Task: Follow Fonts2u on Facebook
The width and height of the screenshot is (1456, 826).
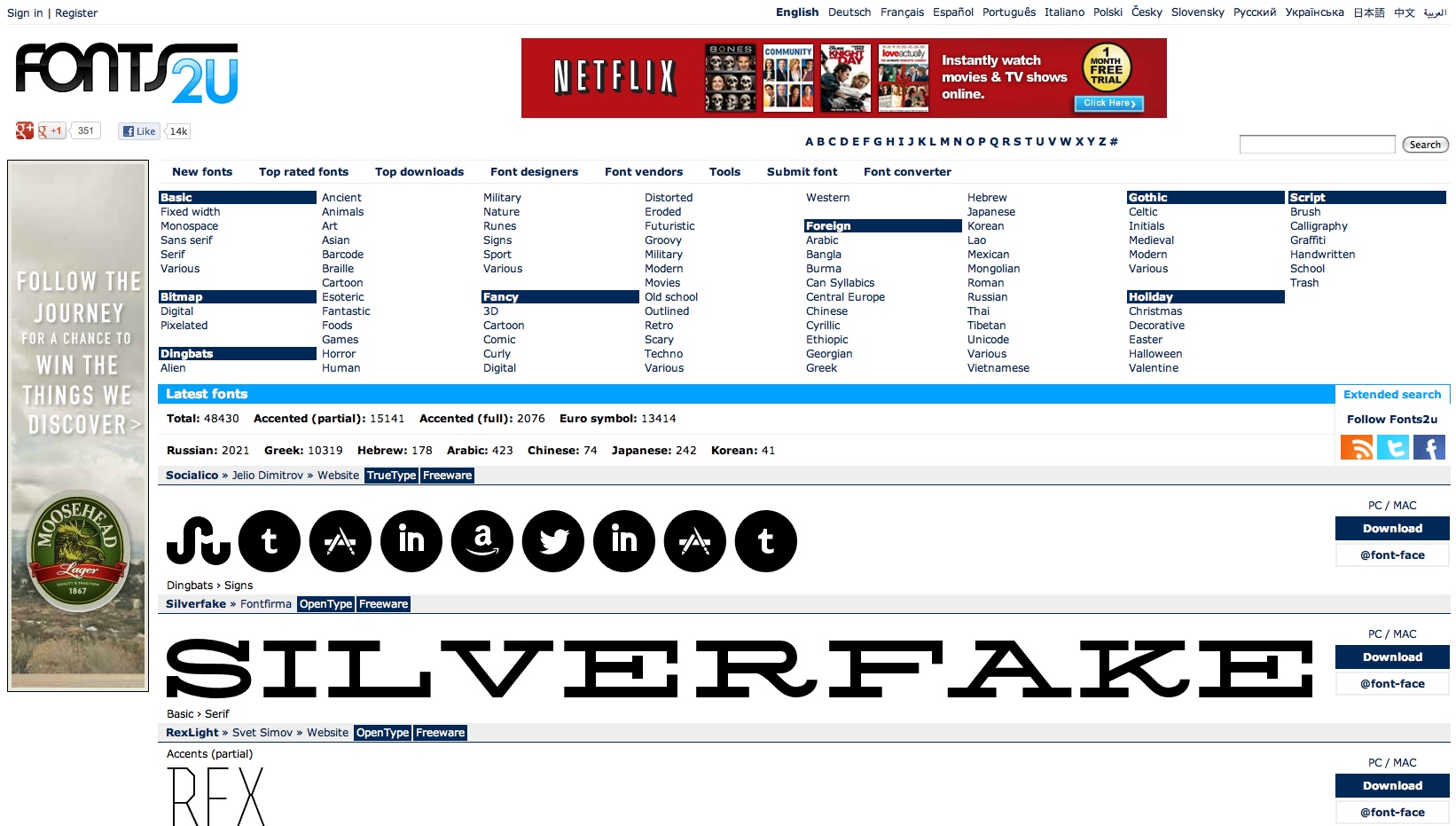Action: tap(1429, 448)
